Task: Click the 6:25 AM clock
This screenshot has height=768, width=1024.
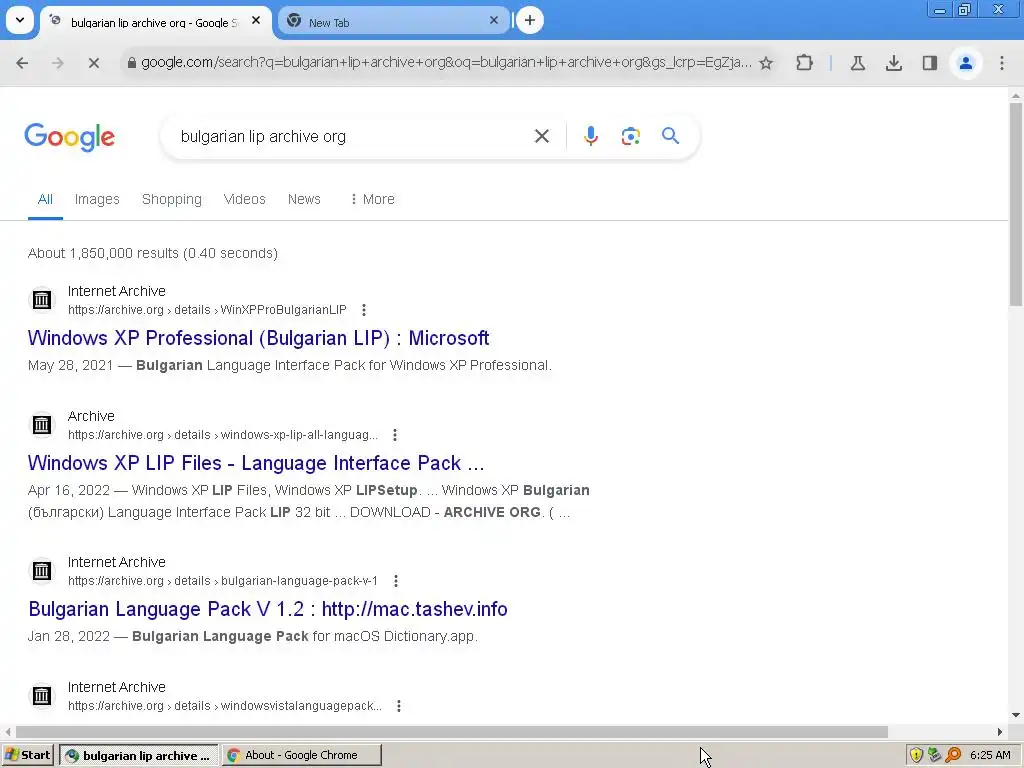Action: pos(990,755)
